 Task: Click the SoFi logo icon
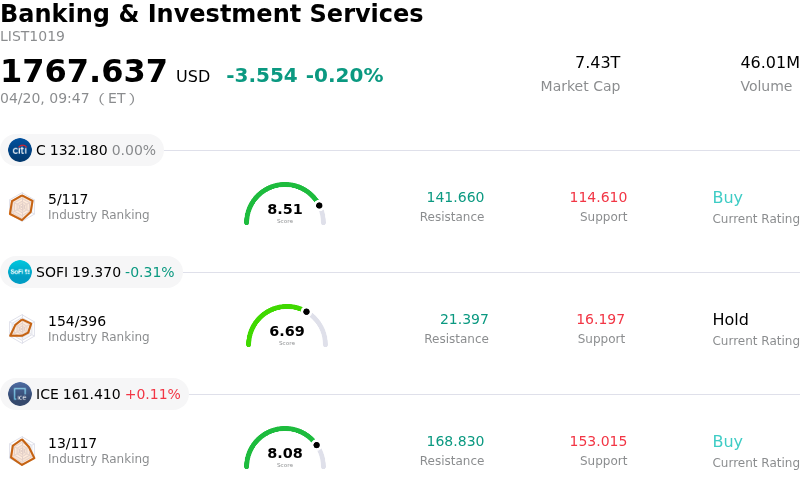click(x=20, y=272)
